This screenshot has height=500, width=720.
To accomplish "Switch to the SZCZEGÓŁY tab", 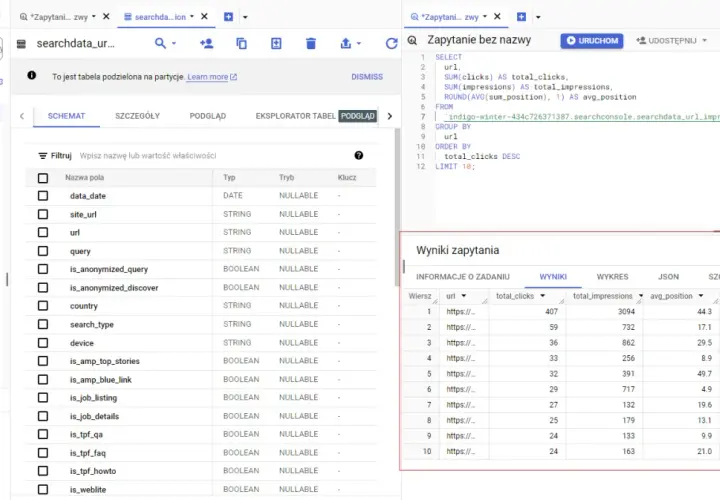I will click(x=137, y=116).
